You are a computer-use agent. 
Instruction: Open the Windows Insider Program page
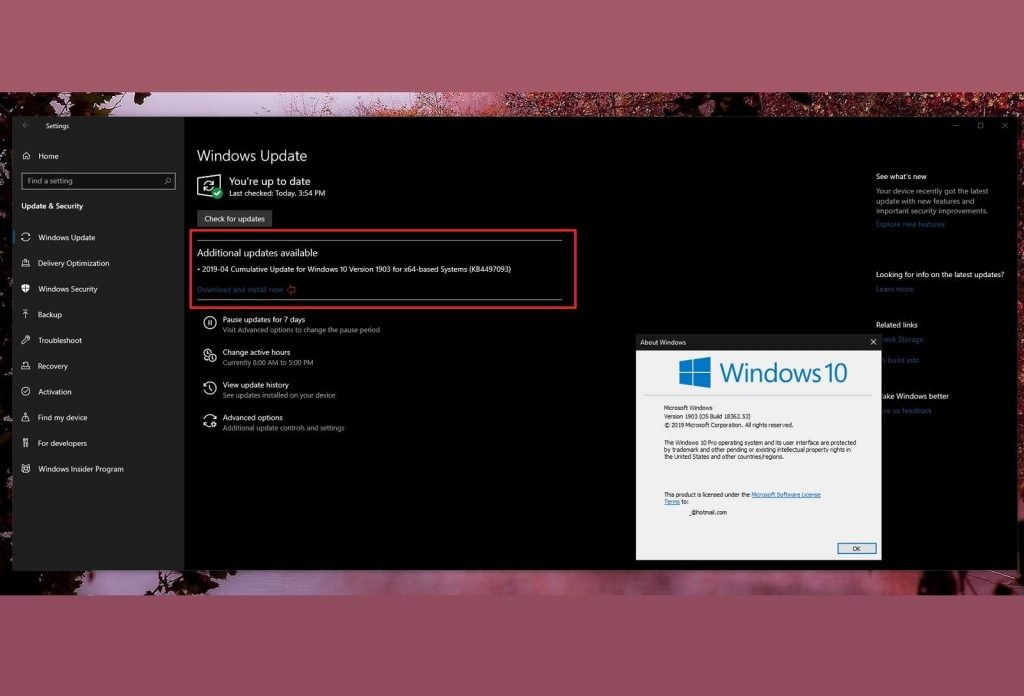point(80,469)
